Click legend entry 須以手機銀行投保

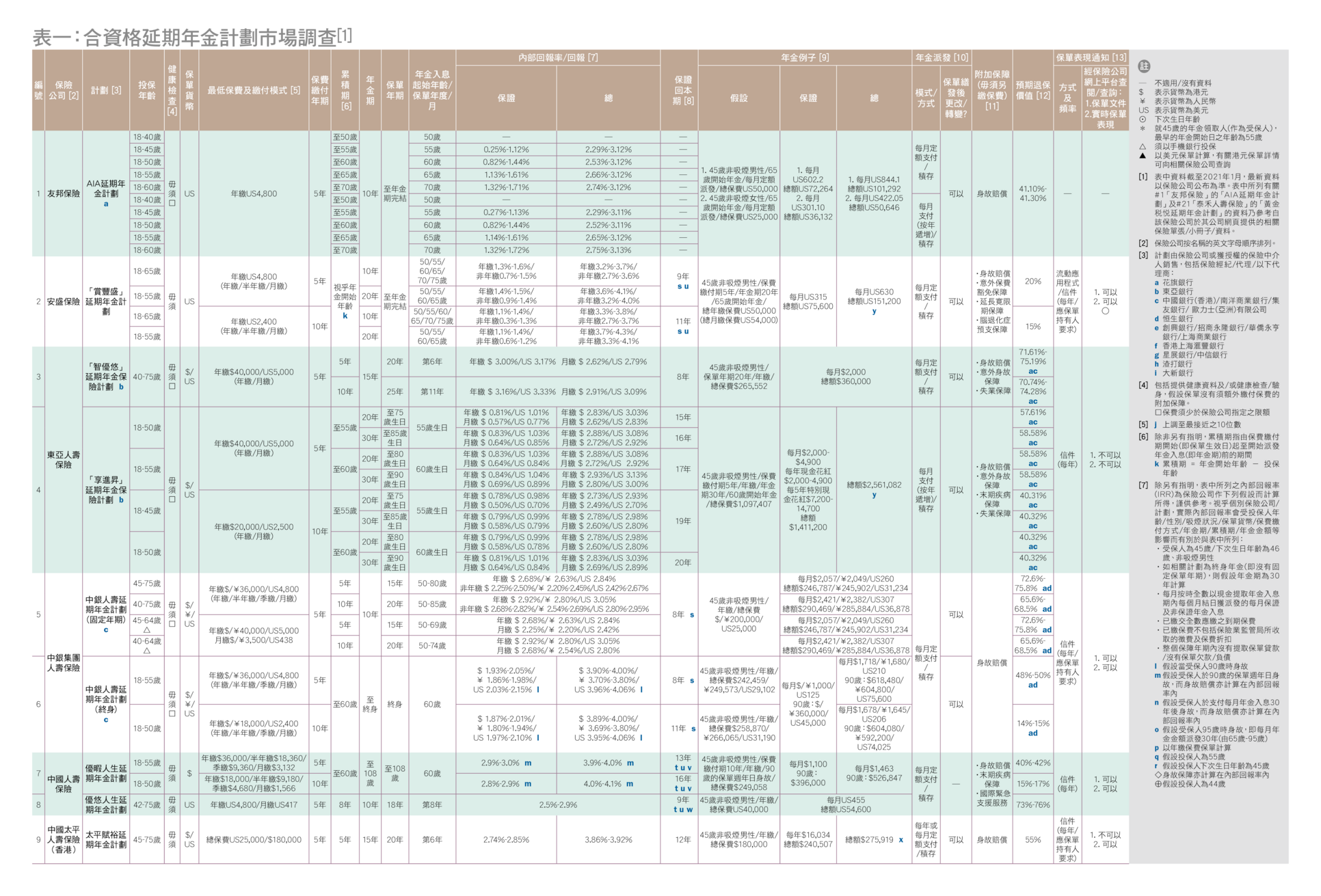[x=1185, y=146]
